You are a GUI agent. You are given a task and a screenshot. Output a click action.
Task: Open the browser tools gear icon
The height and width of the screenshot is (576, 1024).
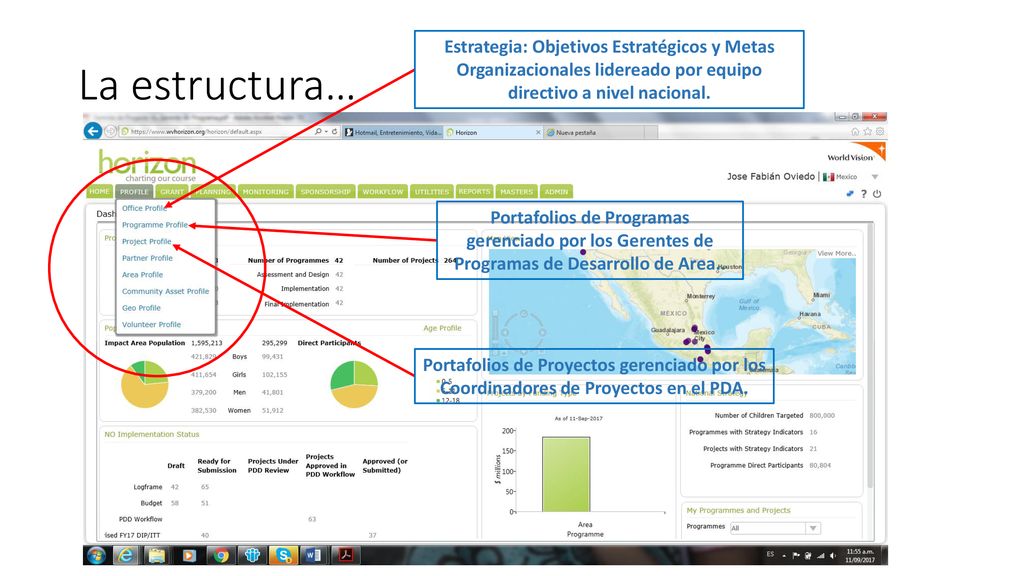(880, 131)
